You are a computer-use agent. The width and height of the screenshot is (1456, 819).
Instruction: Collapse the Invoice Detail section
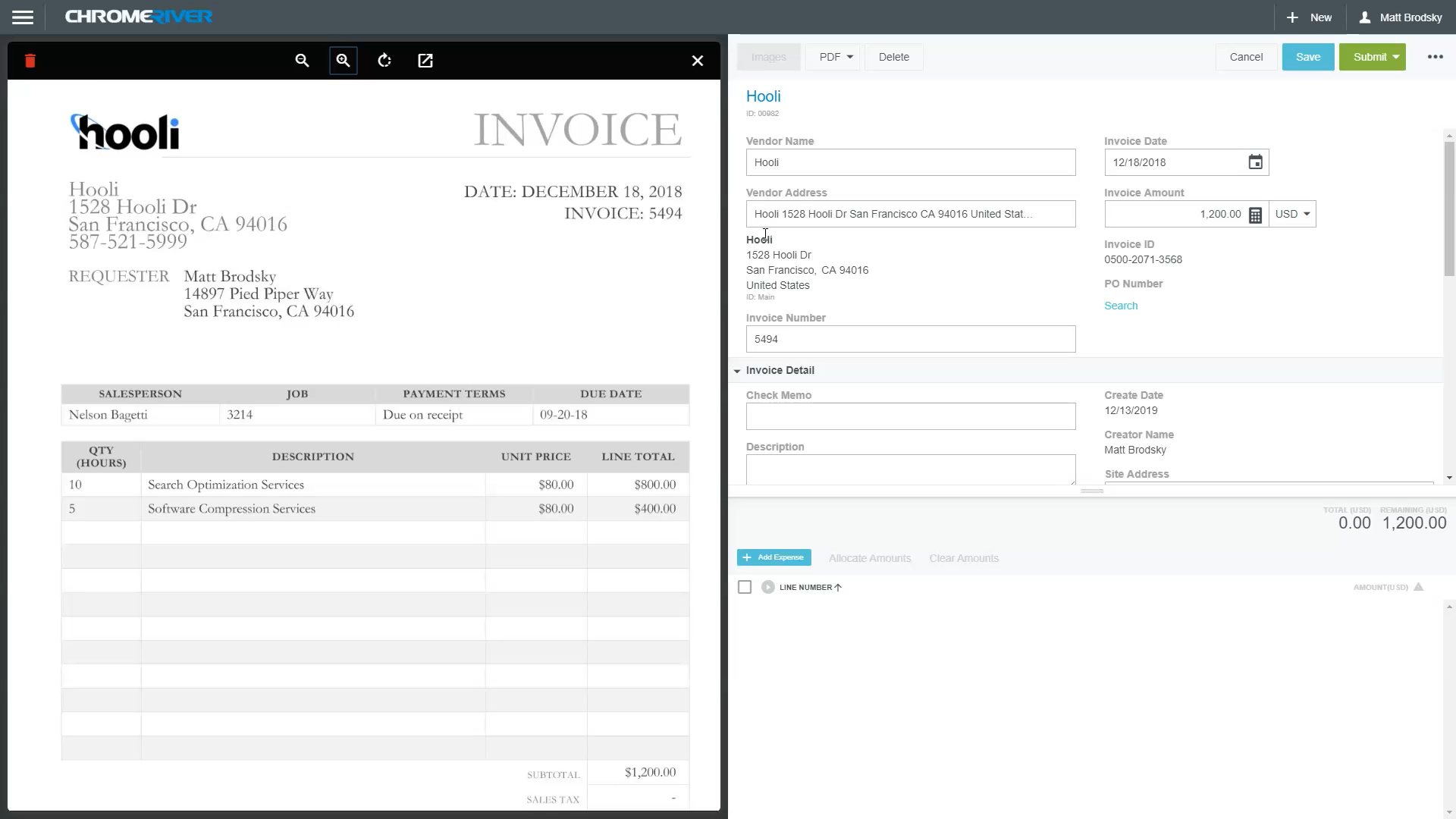[737, 371]
